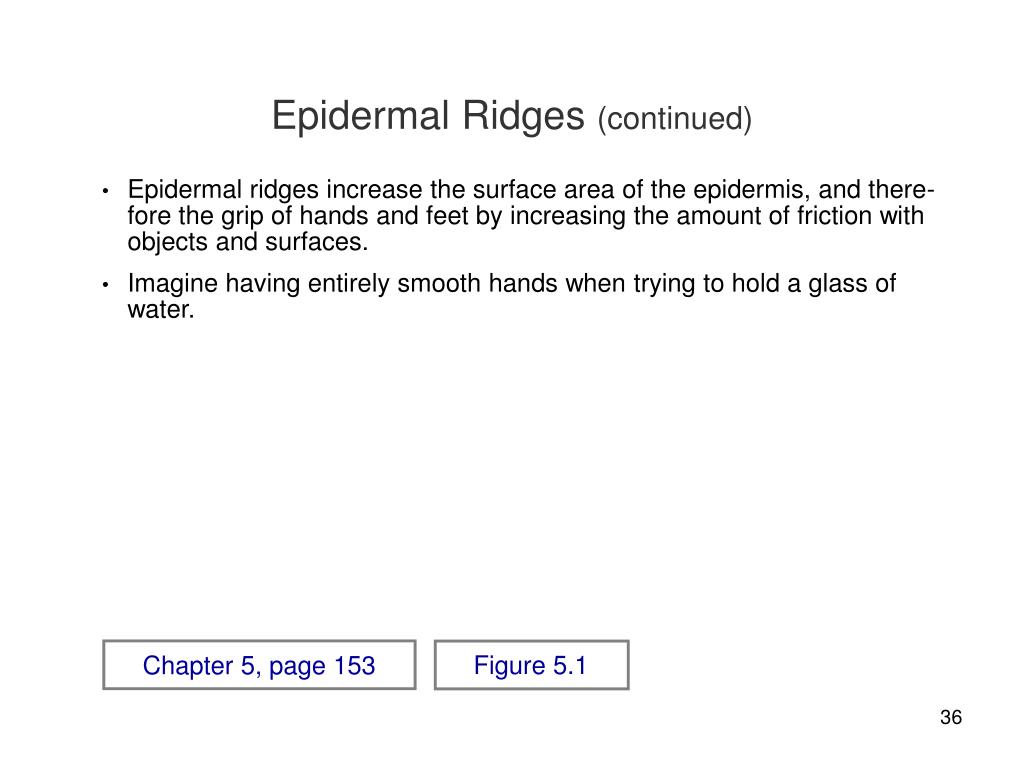Click the (continued) label in the title
This screenshot has width=1024, height=768.
675,120
